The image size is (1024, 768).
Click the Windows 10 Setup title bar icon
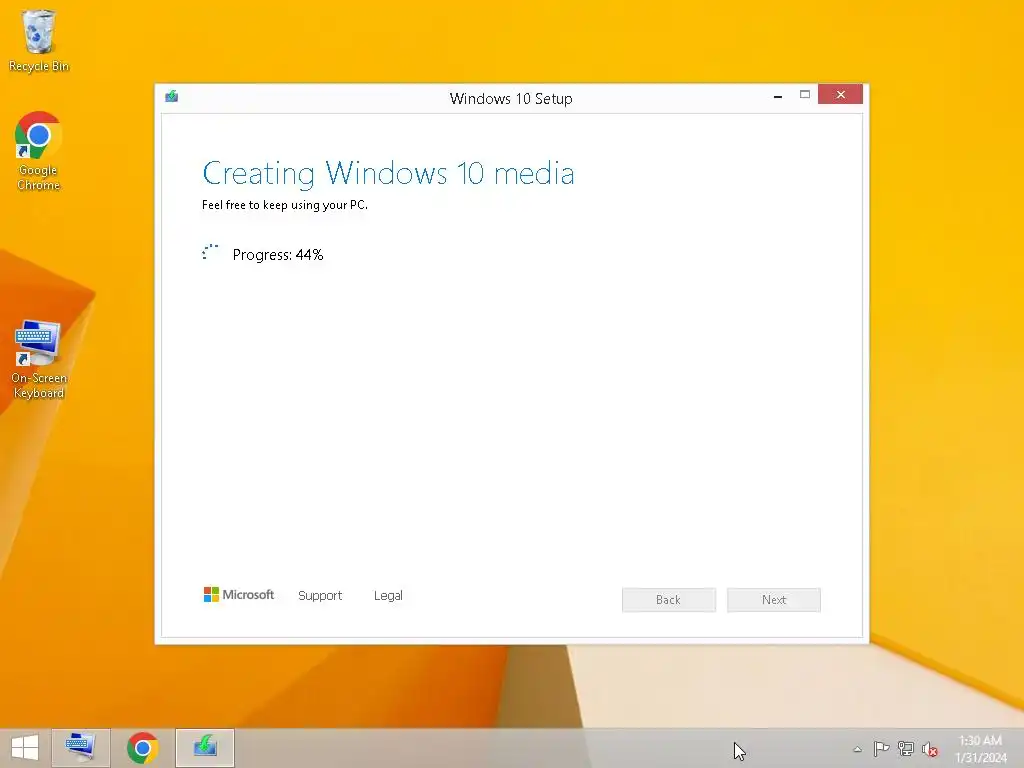click(x=172, y=97)
